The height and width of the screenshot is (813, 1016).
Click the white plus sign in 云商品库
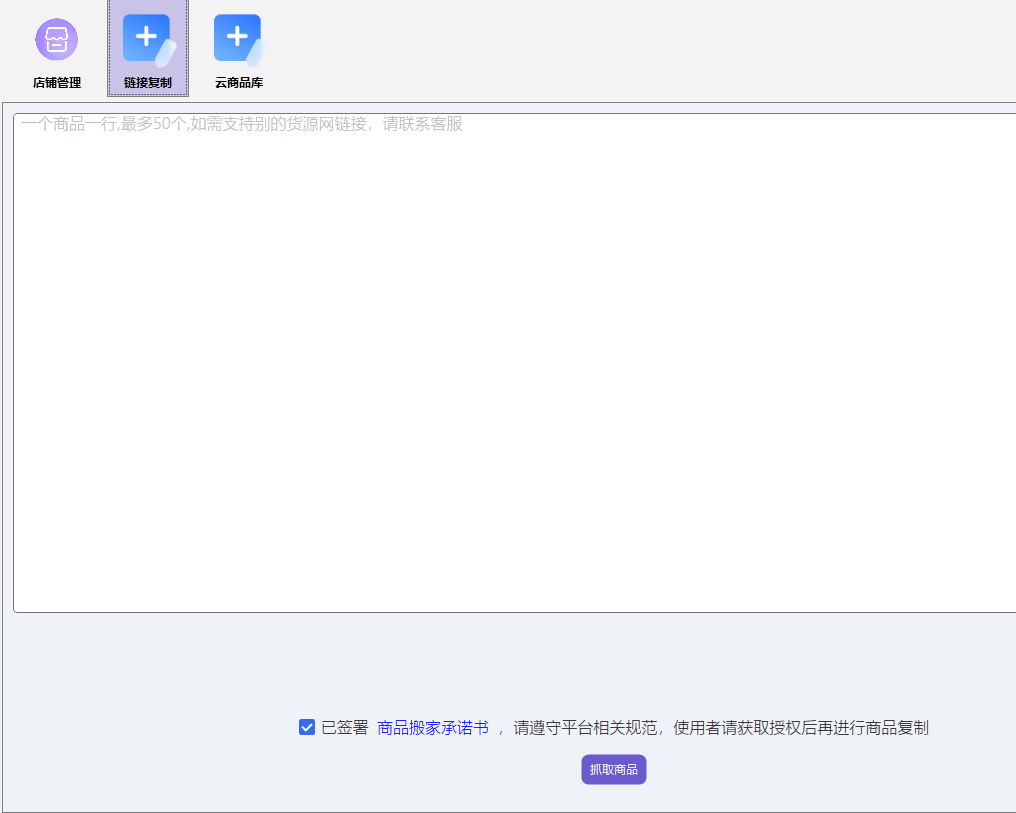point(236,37)
